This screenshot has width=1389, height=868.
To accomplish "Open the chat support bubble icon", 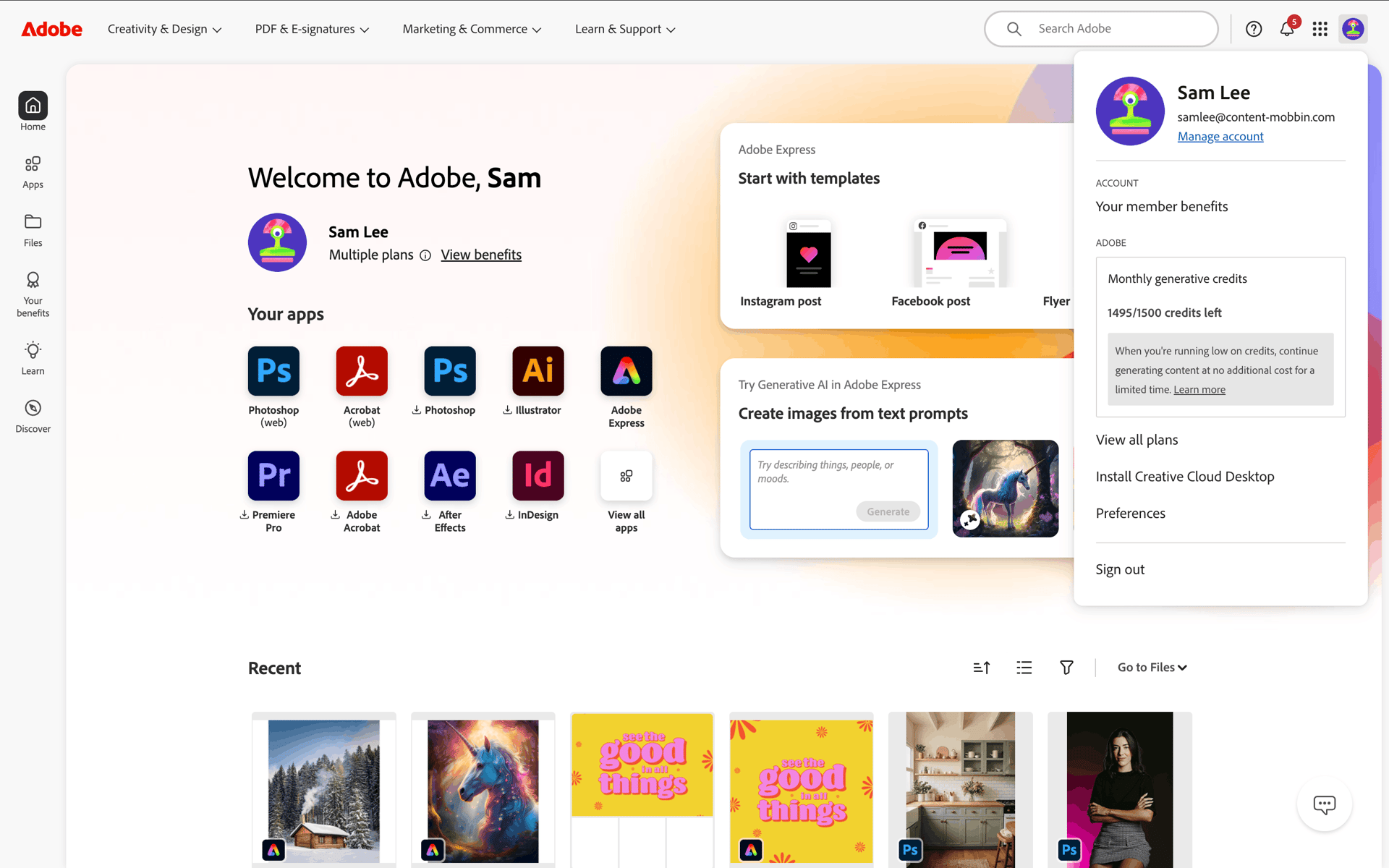I will click(1325, 804).
